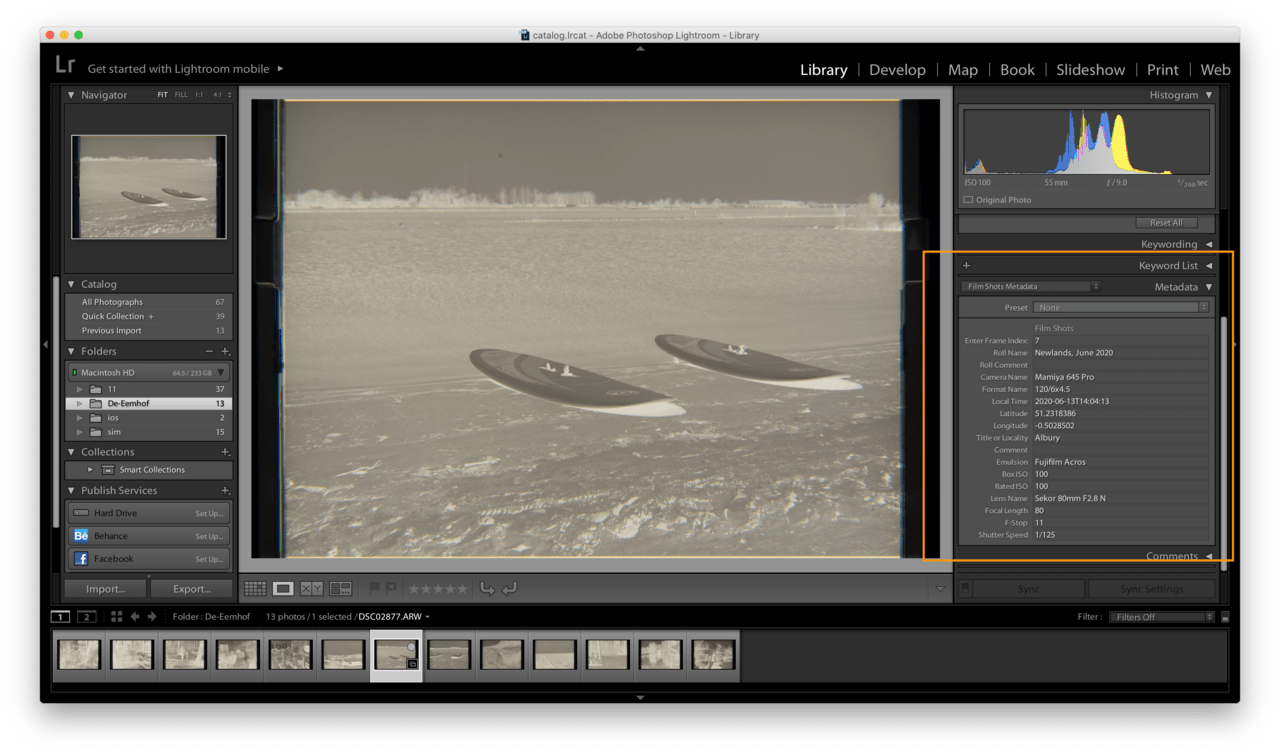Open the Book module

(1017, 70)
